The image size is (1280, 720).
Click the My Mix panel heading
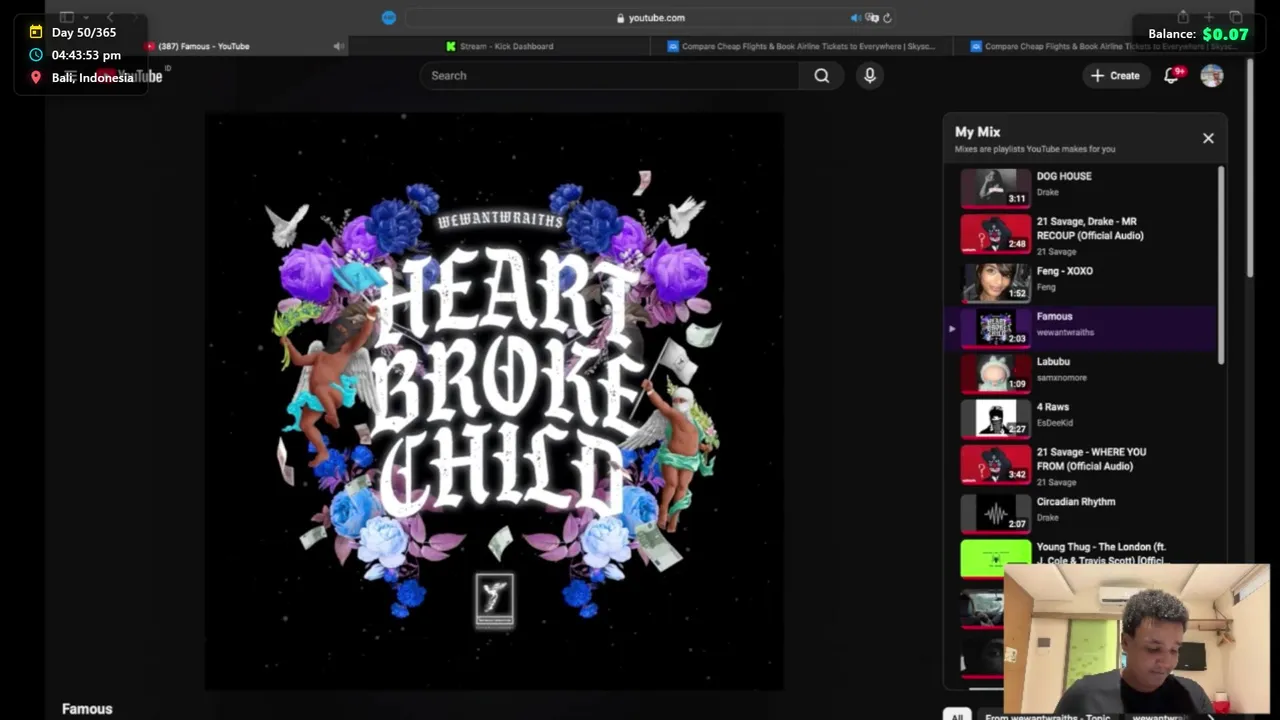point(977,131)
